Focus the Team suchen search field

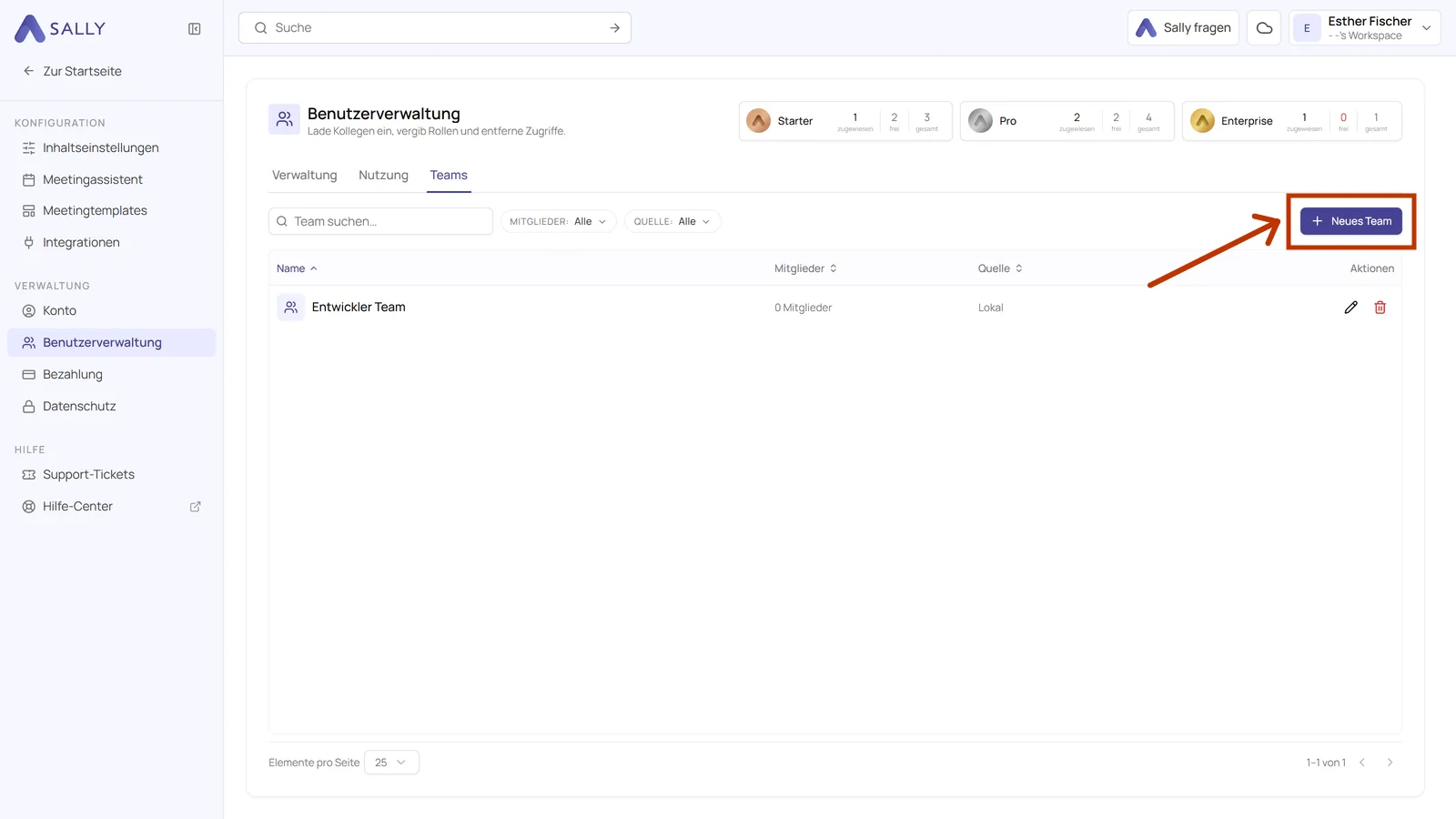click(380, 221)
